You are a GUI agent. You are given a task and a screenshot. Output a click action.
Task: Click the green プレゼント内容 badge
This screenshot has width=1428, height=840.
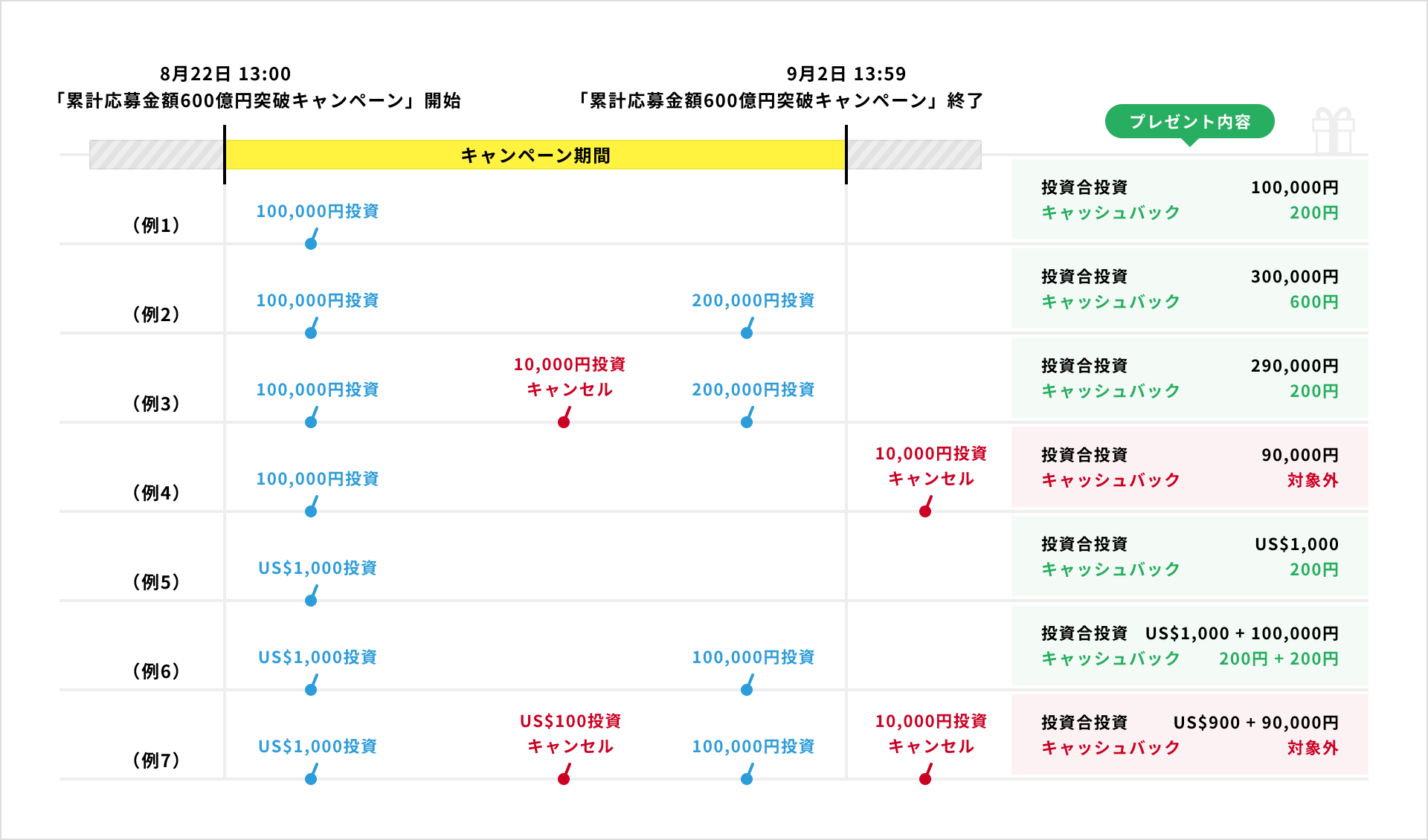click(x=1189, y=121)
